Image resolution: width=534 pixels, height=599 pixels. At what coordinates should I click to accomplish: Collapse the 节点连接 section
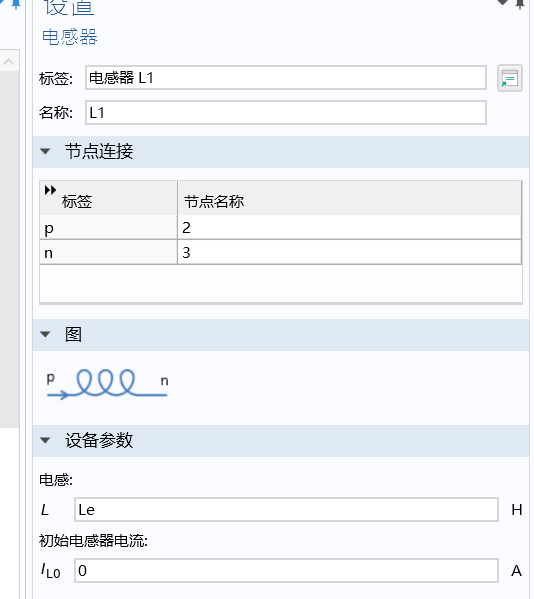(x=45, y=152)
